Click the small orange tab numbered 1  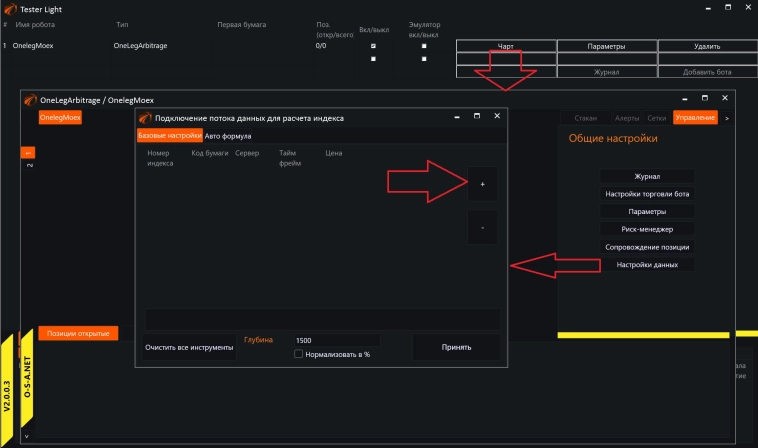pos(28,152)
